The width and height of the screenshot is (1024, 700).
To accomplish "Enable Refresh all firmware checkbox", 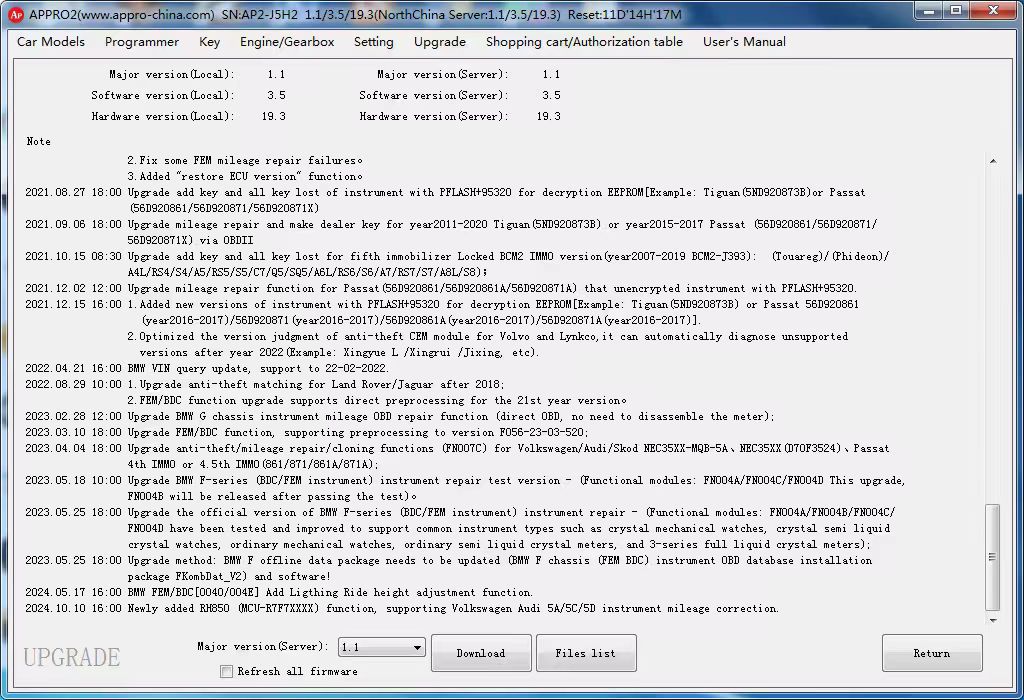I will (227, 671).
